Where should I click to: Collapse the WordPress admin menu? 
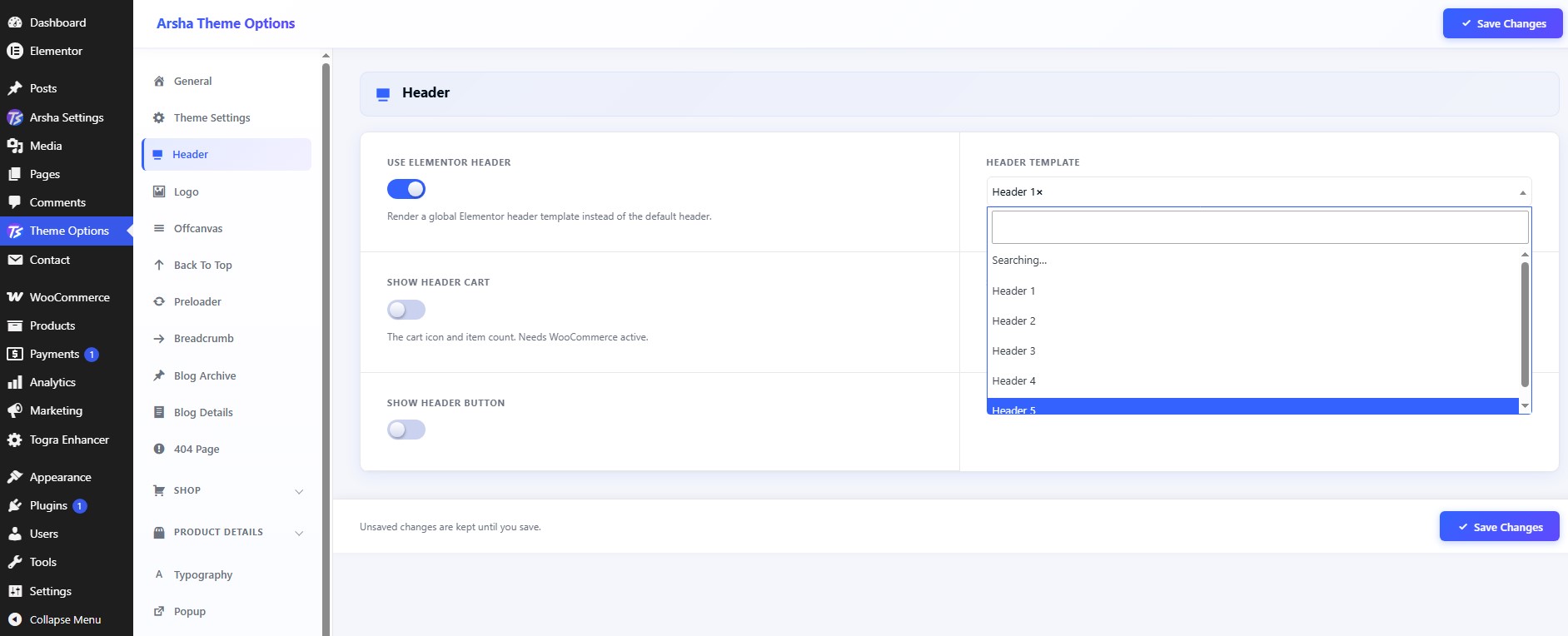tap(67, 619)
